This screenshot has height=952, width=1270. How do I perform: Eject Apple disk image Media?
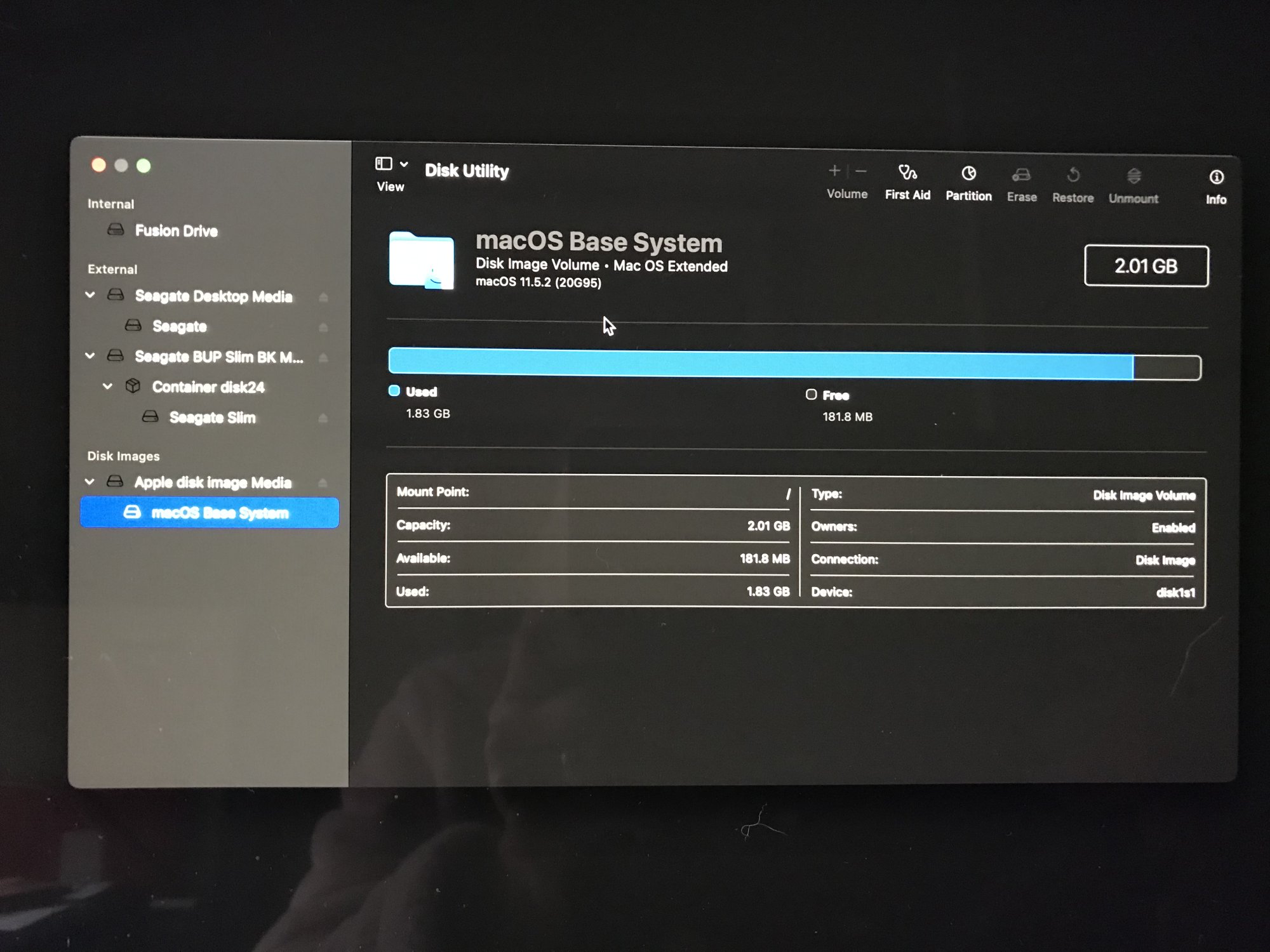coord(323,483)
